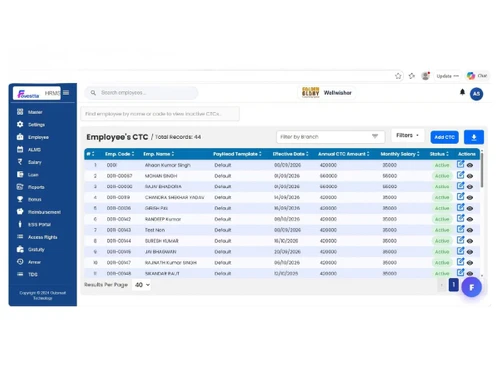The height and width of the screenshot is (375, 500).
Task: Open Access Rights in sidebar
Action: [x=43, y=237]
